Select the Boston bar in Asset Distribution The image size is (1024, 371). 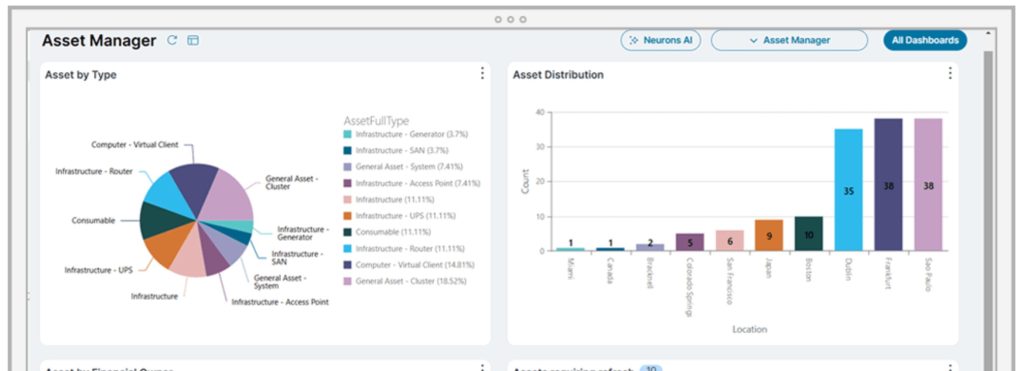tap(808, 234)
